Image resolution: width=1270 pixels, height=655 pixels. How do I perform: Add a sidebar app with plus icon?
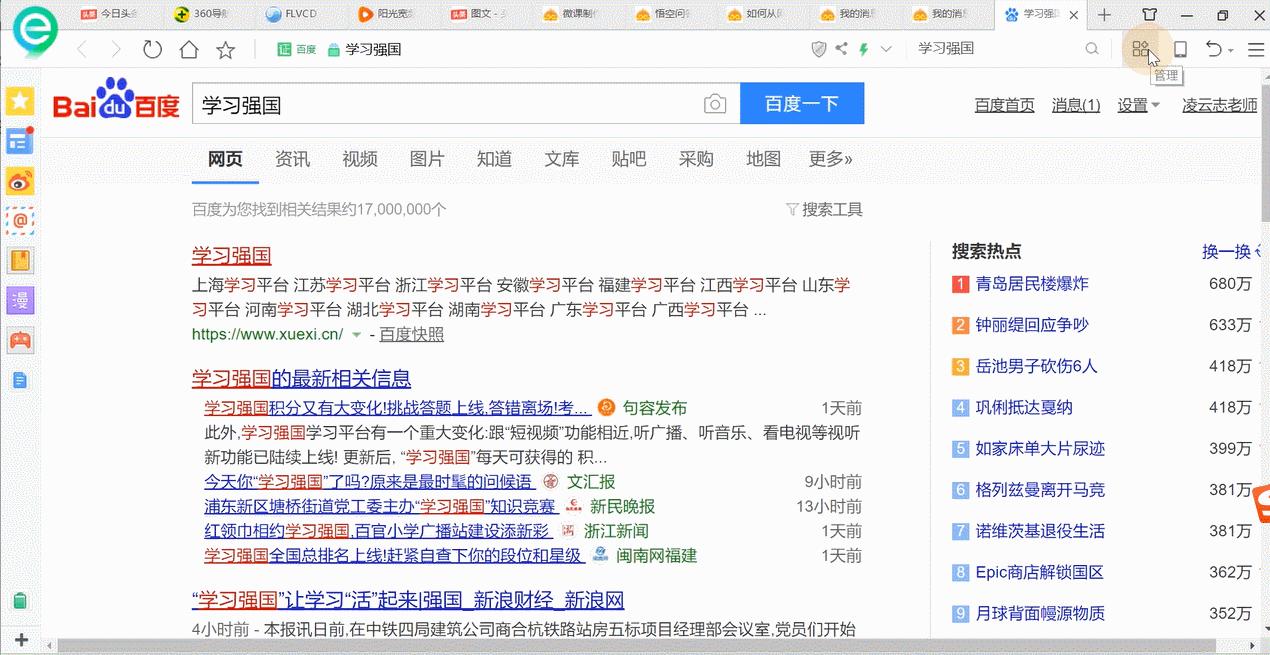[20, 639]
